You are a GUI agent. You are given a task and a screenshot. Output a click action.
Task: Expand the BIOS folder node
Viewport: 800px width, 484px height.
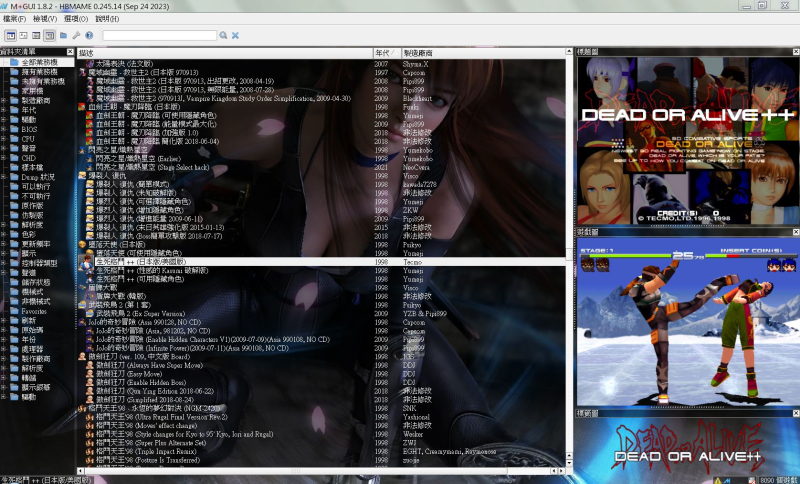click(4, 130)
